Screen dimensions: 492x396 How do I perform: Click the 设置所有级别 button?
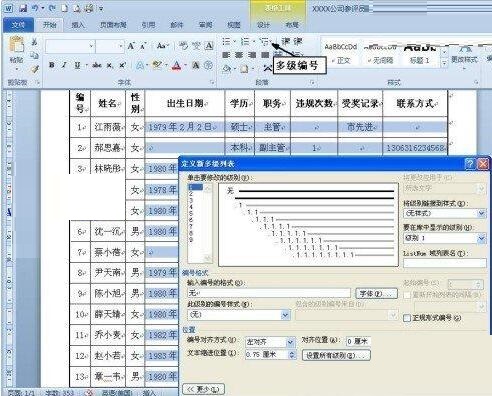point(336,355)
